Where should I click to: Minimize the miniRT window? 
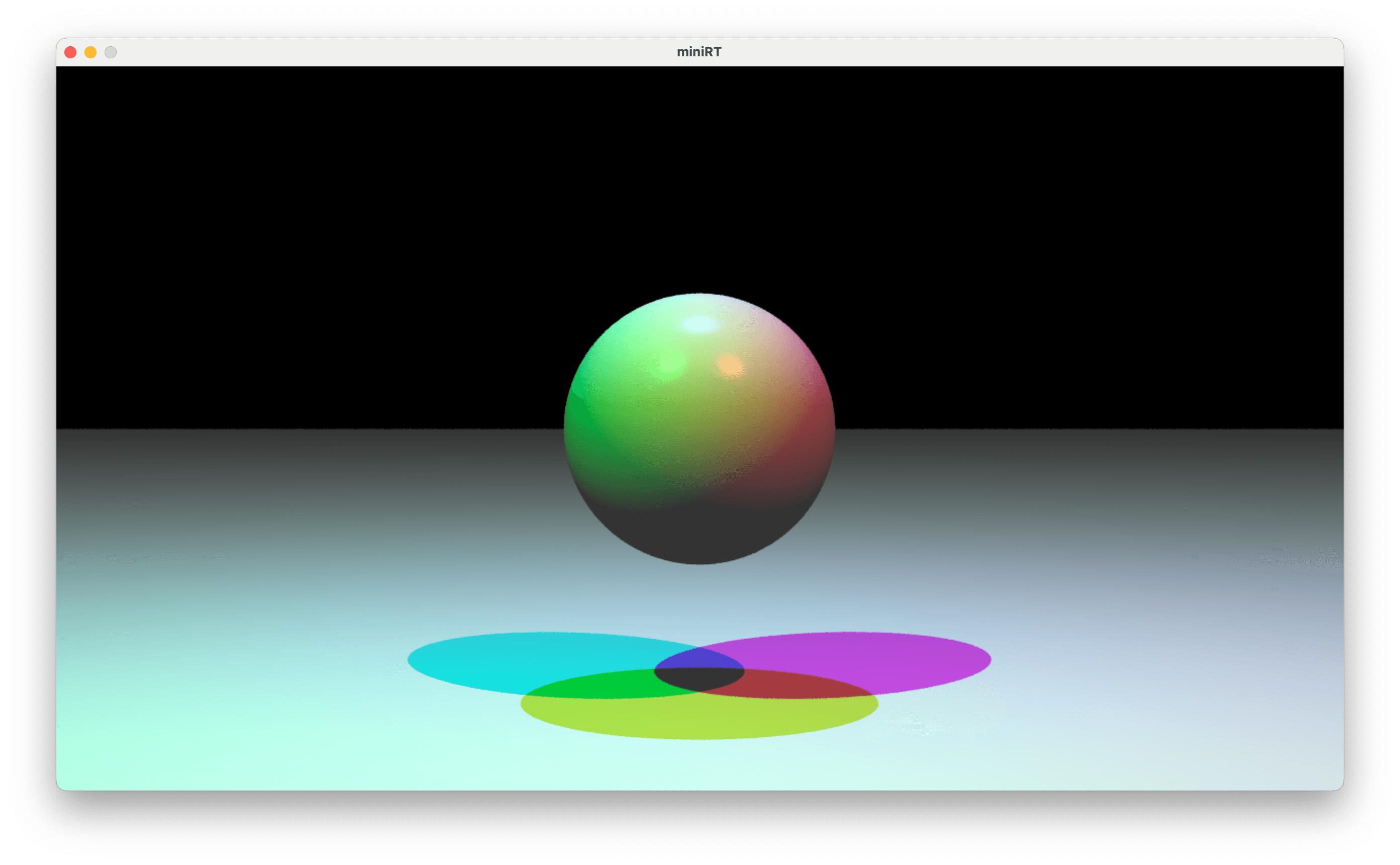coord(91,53)
